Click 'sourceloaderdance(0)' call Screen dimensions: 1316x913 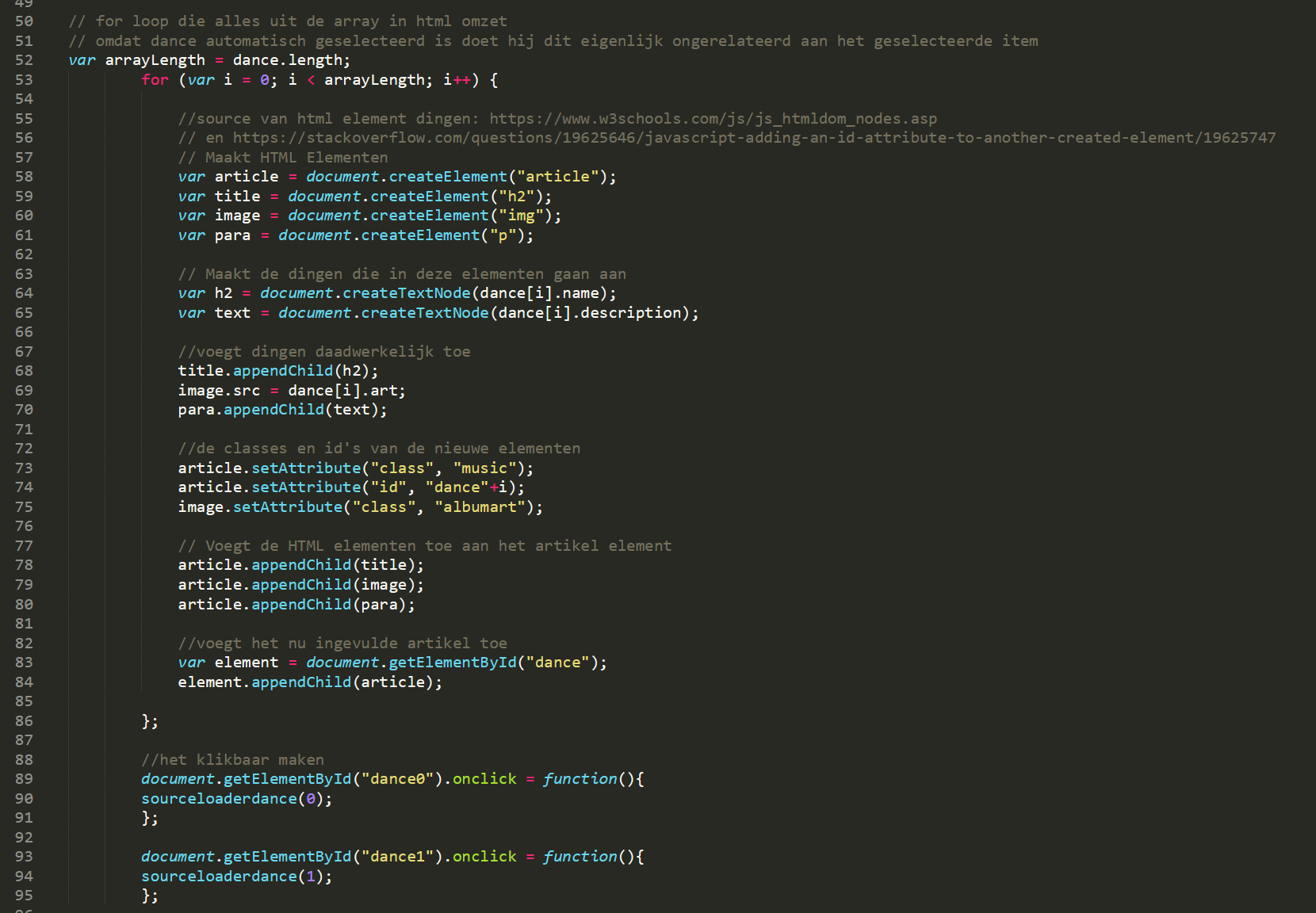coord(237,799)
